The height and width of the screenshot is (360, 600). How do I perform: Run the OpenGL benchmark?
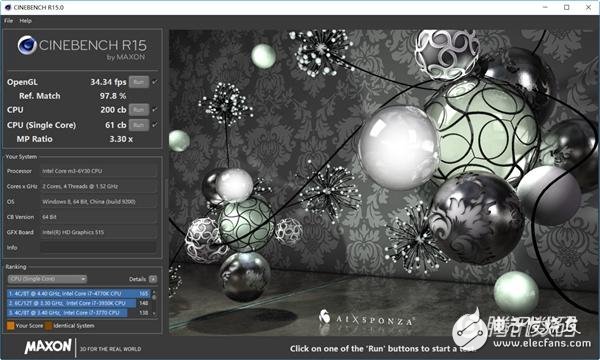tap(139, 82)
